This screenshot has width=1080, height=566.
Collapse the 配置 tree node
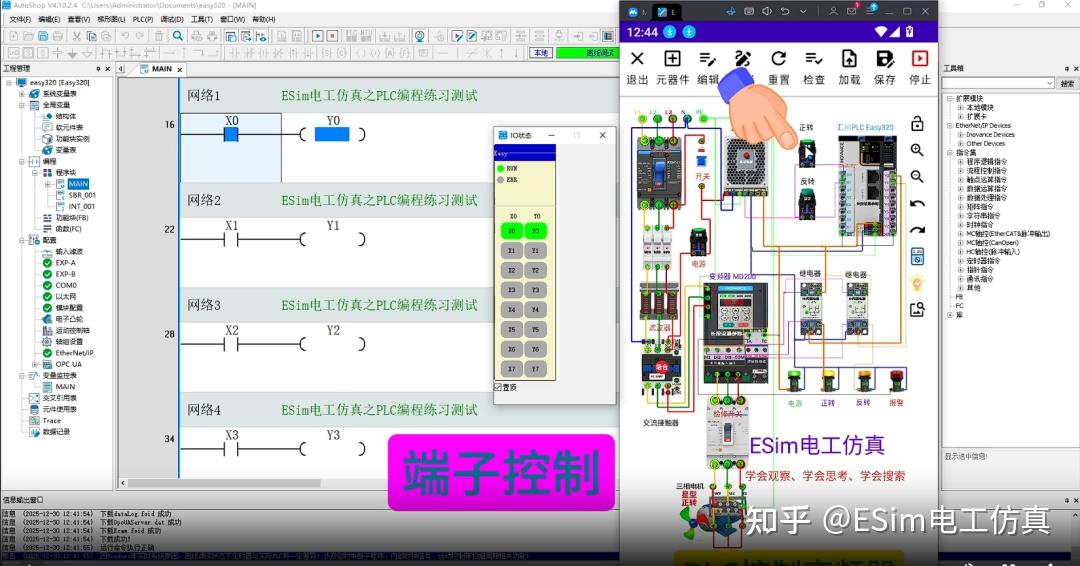pos(22,240)
